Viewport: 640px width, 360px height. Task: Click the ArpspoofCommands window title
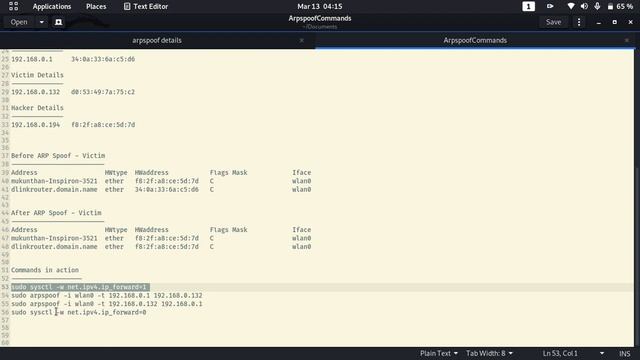pos(320,18)
